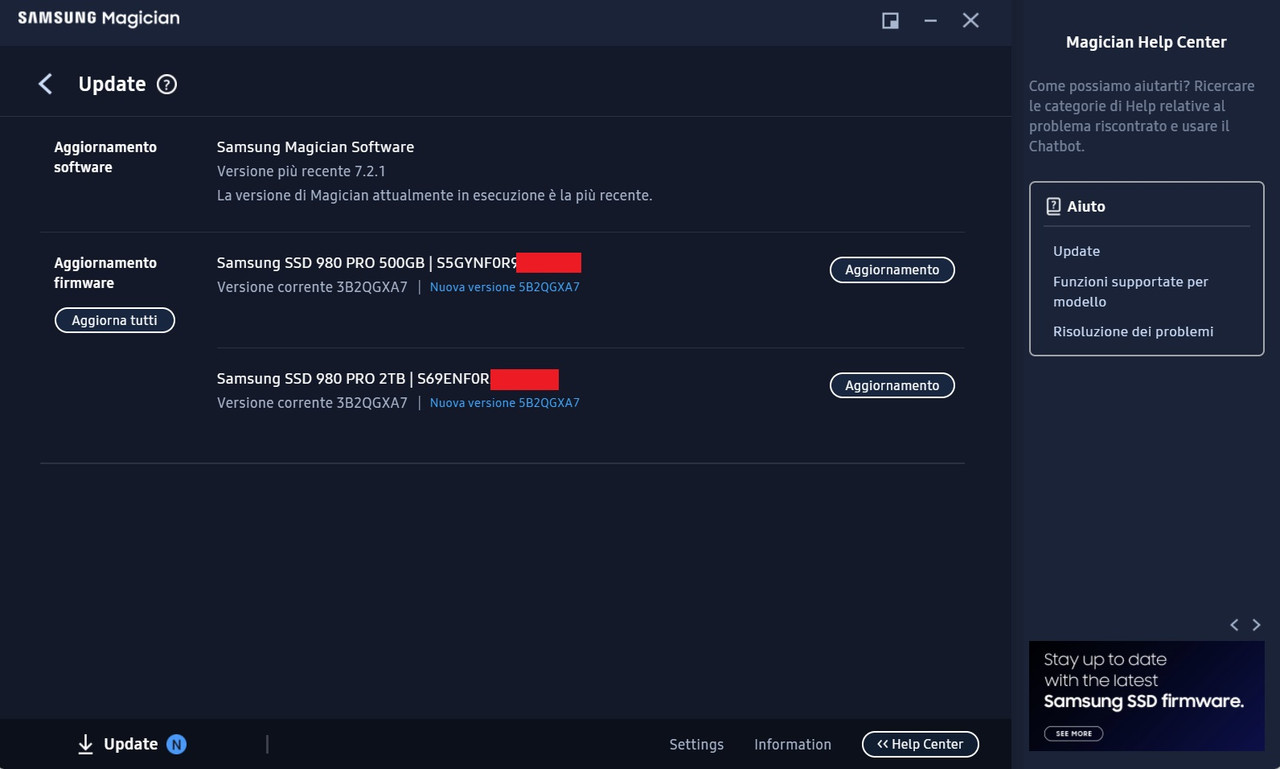Open Risoluzione dei problemi help topic
Screen dimensions: 1280x769
[x=1133, y=331]
